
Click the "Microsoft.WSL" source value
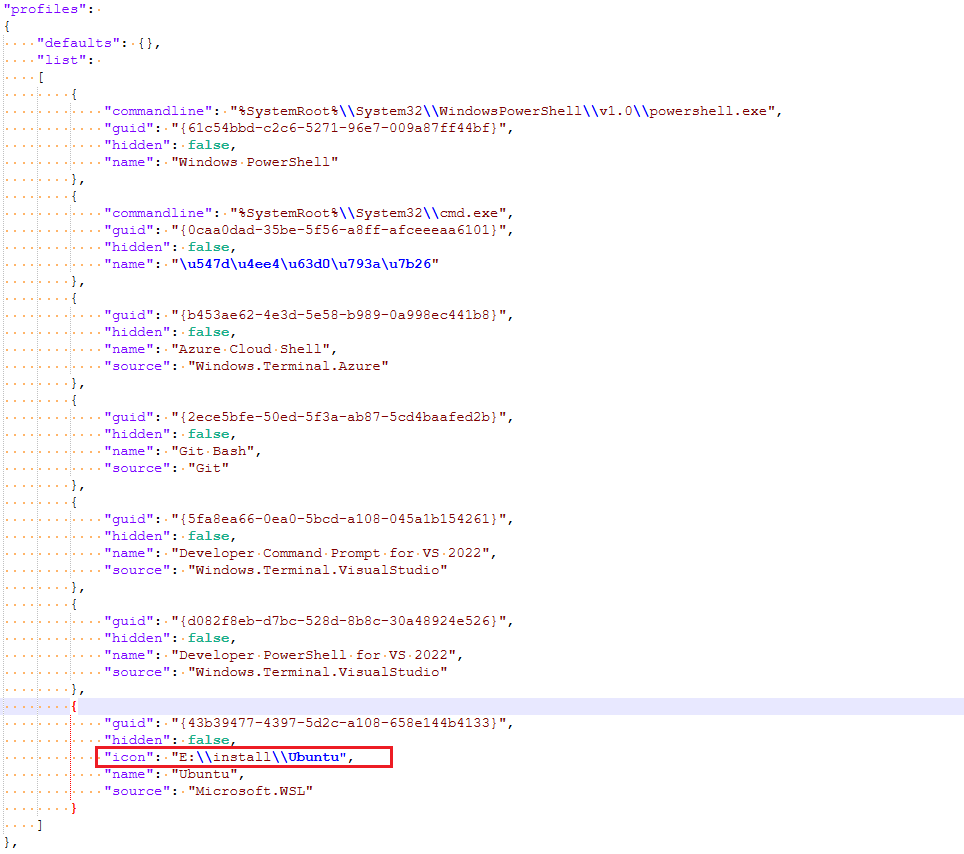[250, 792]
